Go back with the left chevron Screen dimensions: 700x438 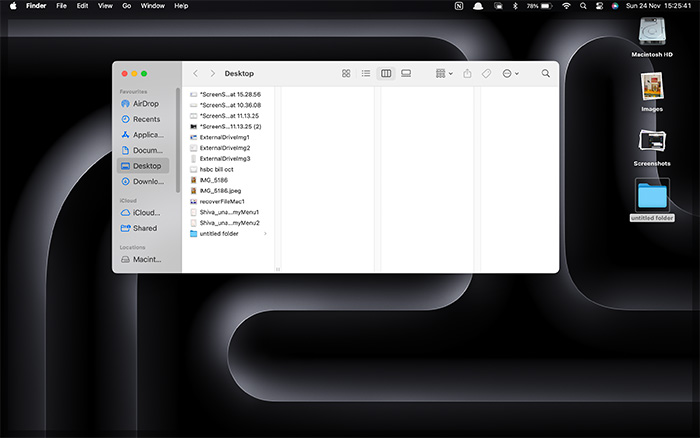[x=195, y=73]
